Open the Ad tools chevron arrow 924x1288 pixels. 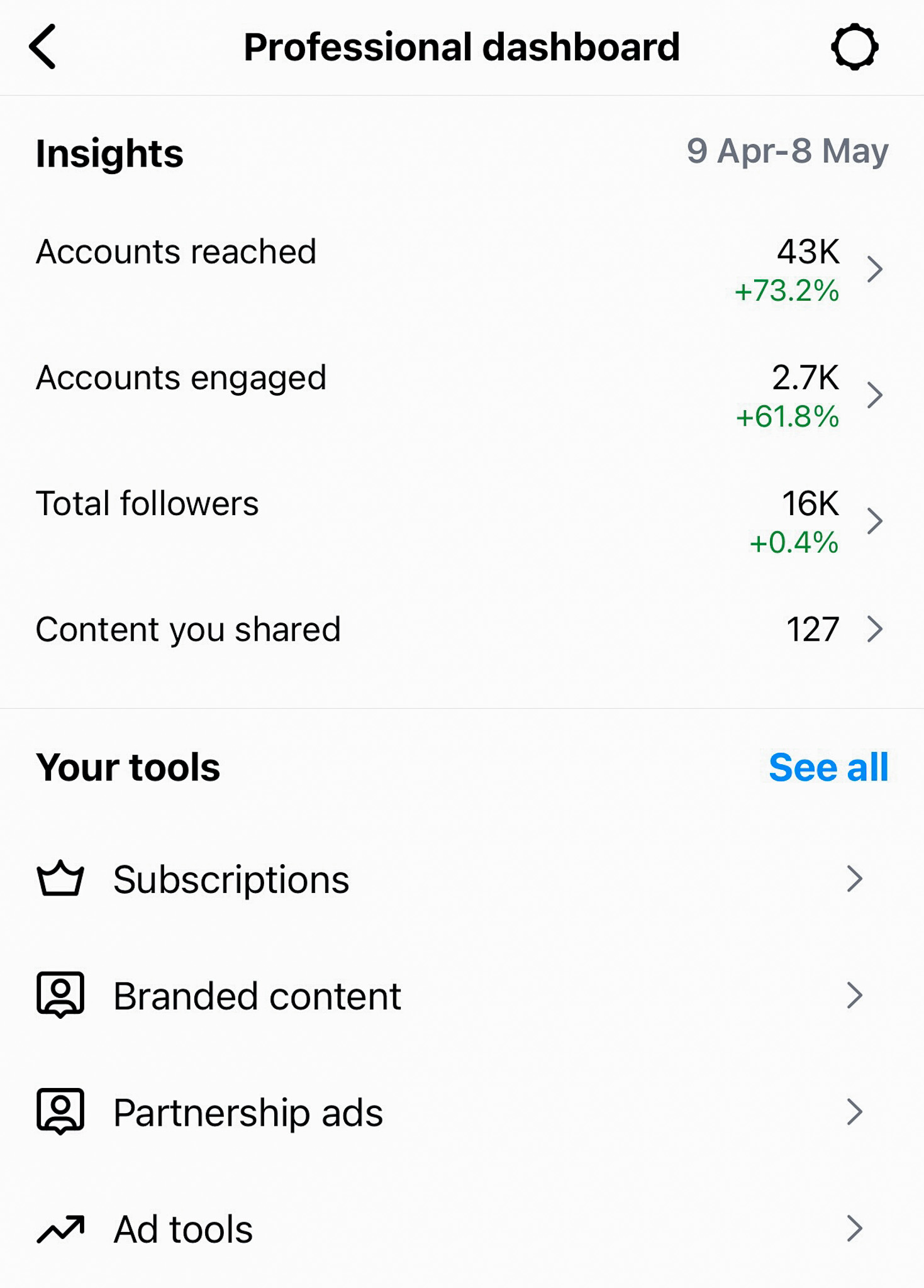click(854, 1228)
